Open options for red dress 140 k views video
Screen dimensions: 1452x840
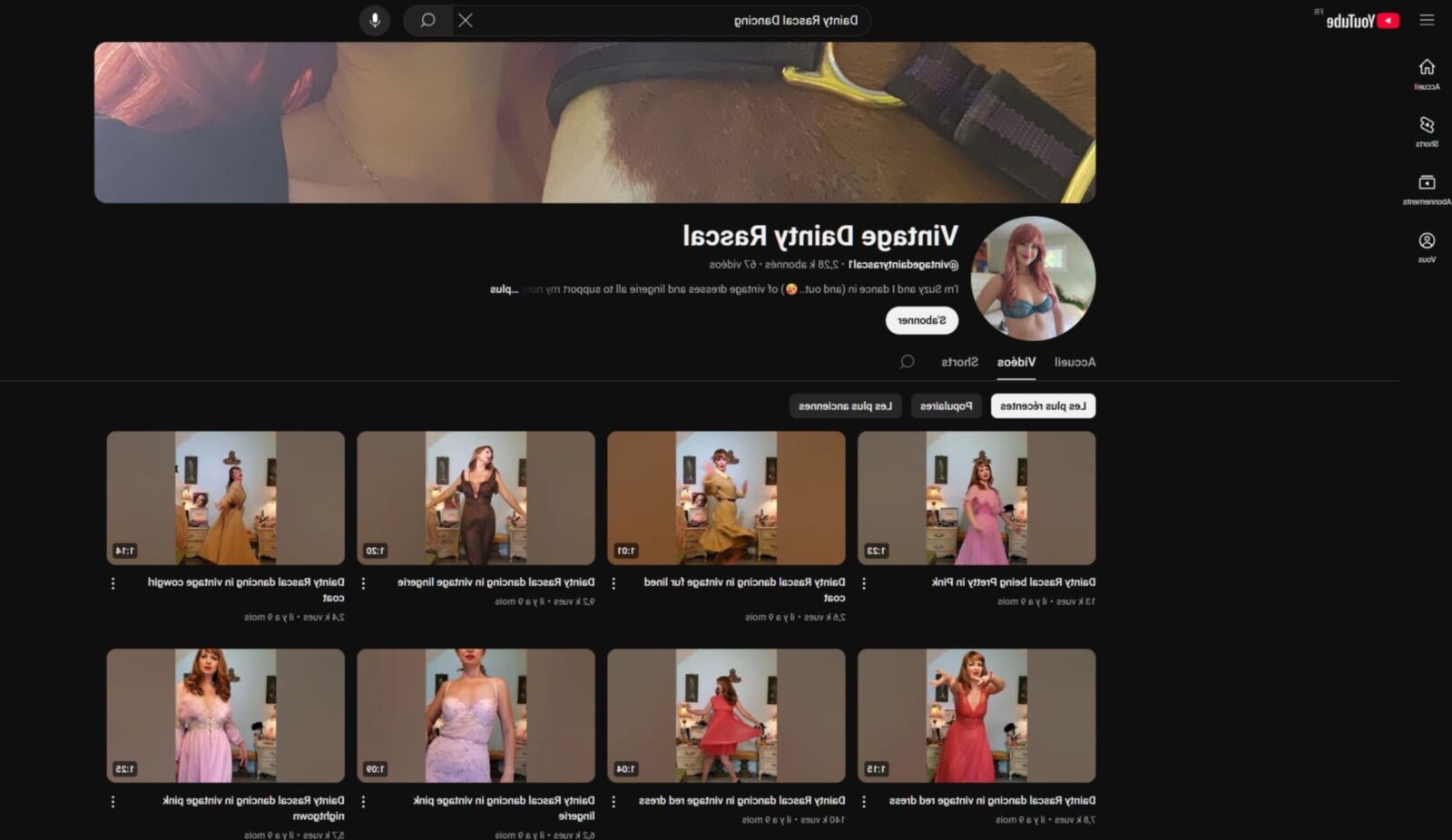coord(613,802)
